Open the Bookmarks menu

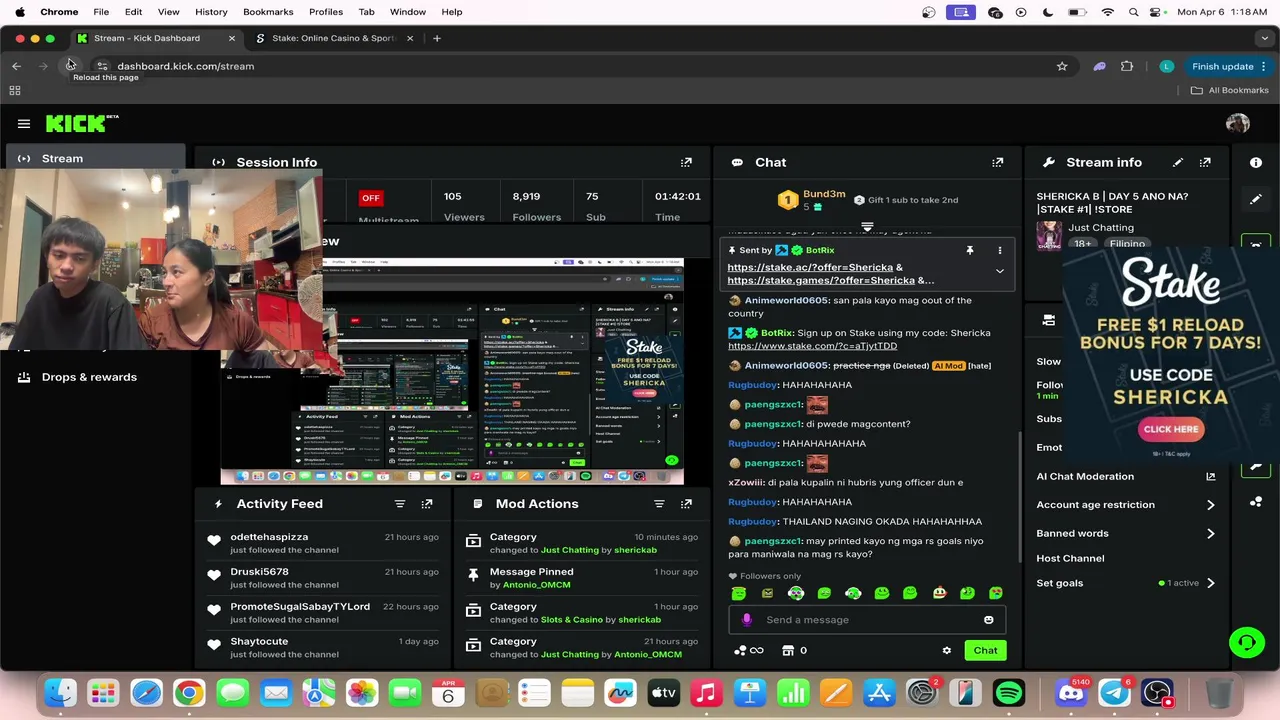(x=268, y=12)
